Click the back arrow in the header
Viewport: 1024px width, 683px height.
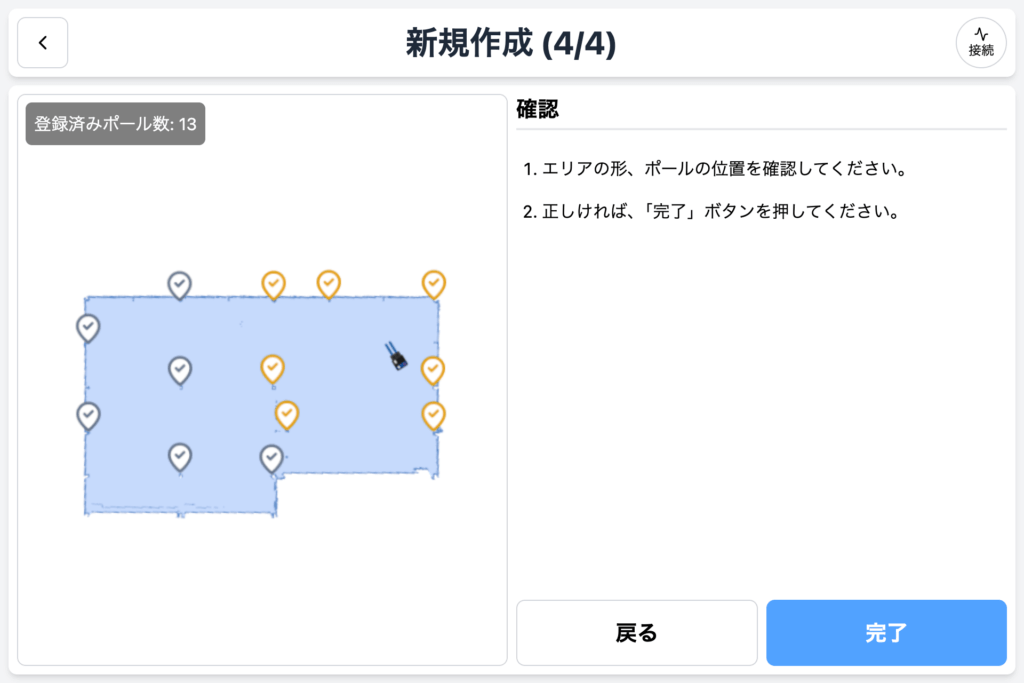[x=43, y=43]
